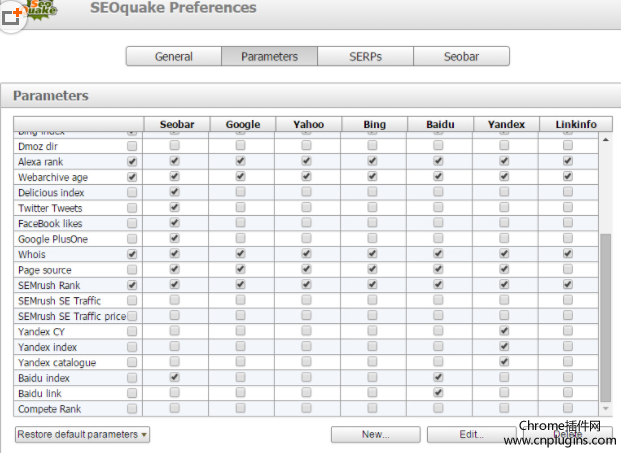Enable SEMrush SE Traffic price under Seobar

(x=175, y=315)
